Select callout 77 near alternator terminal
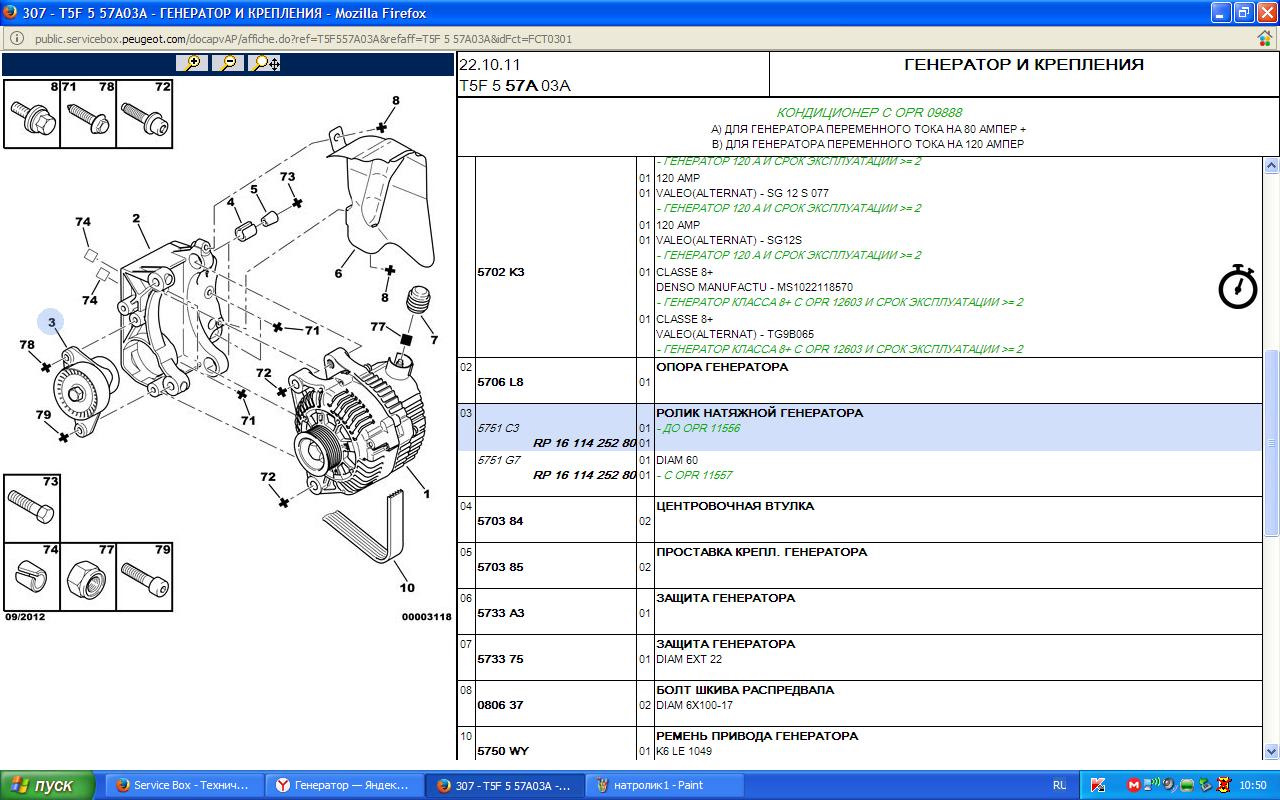Viewport: 1280px width, 800px height. point(378,327)
